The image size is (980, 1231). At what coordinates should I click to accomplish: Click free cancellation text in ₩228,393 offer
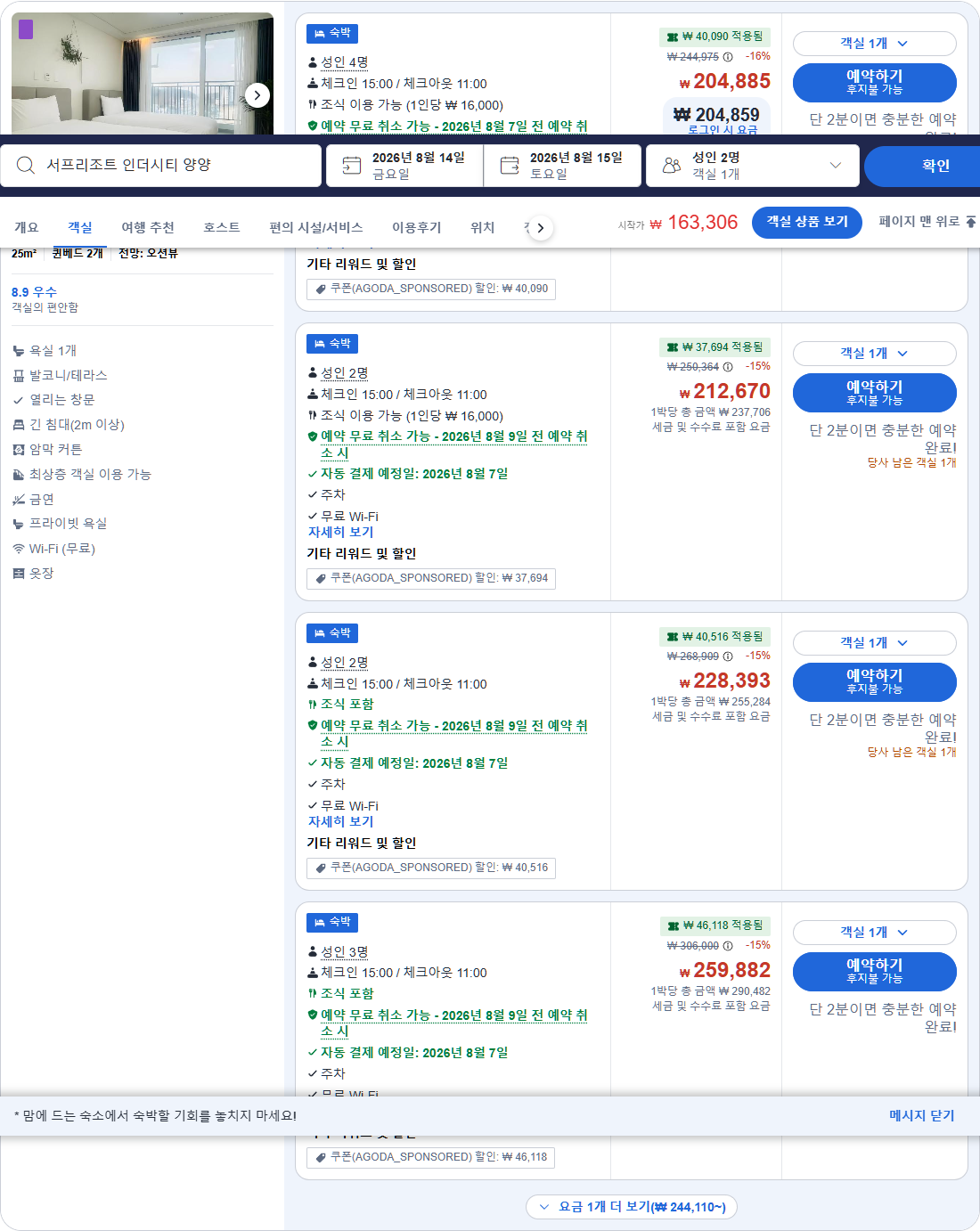453,733
